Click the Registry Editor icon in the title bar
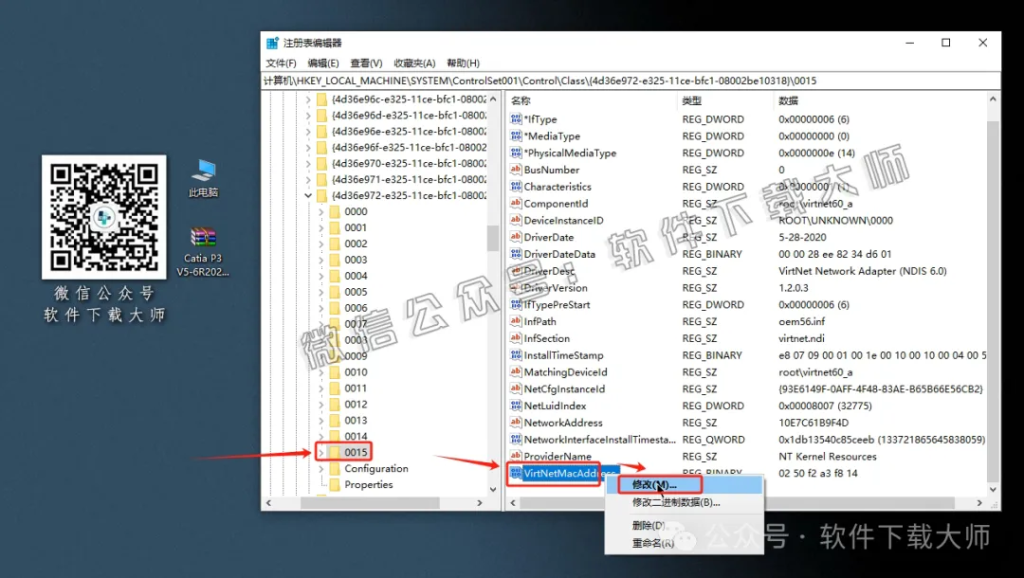This screenshot has width=1024, height=578. [270, 42]
